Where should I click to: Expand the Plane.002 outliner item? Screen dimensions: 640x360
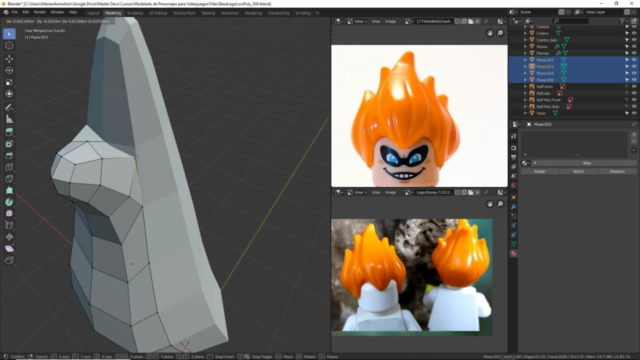(525, 60)
